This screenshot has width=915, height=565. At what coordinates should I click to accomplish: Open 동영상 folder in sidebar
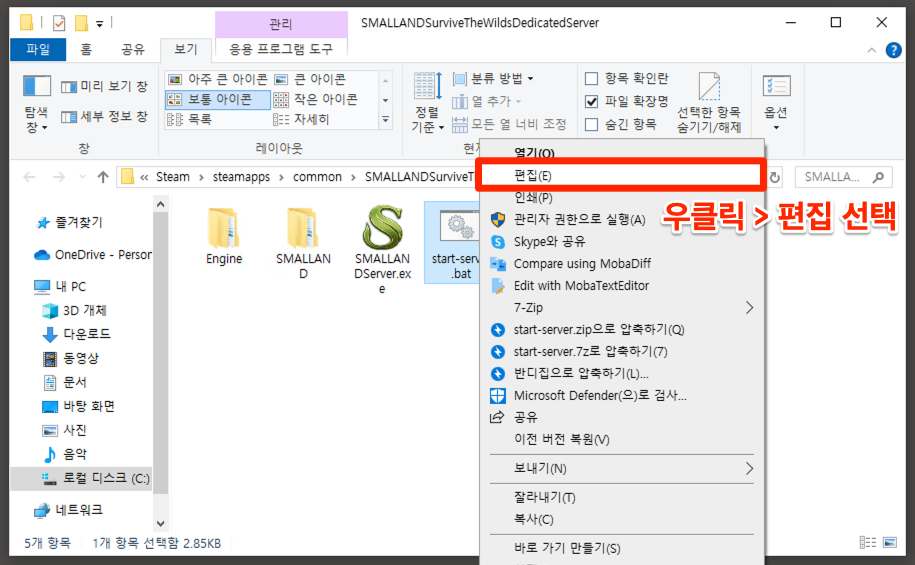pyautogui.click(x=71, y=358)
